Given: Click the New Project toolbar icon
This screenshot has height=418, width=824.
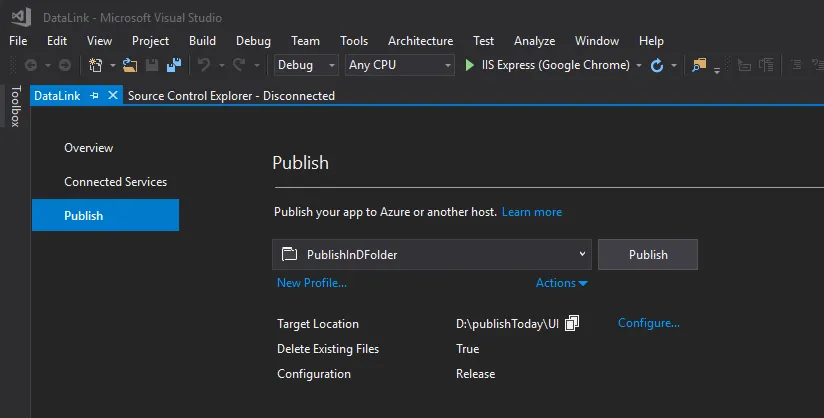Looking at the screenshot, I should click(x=96, y=65).
